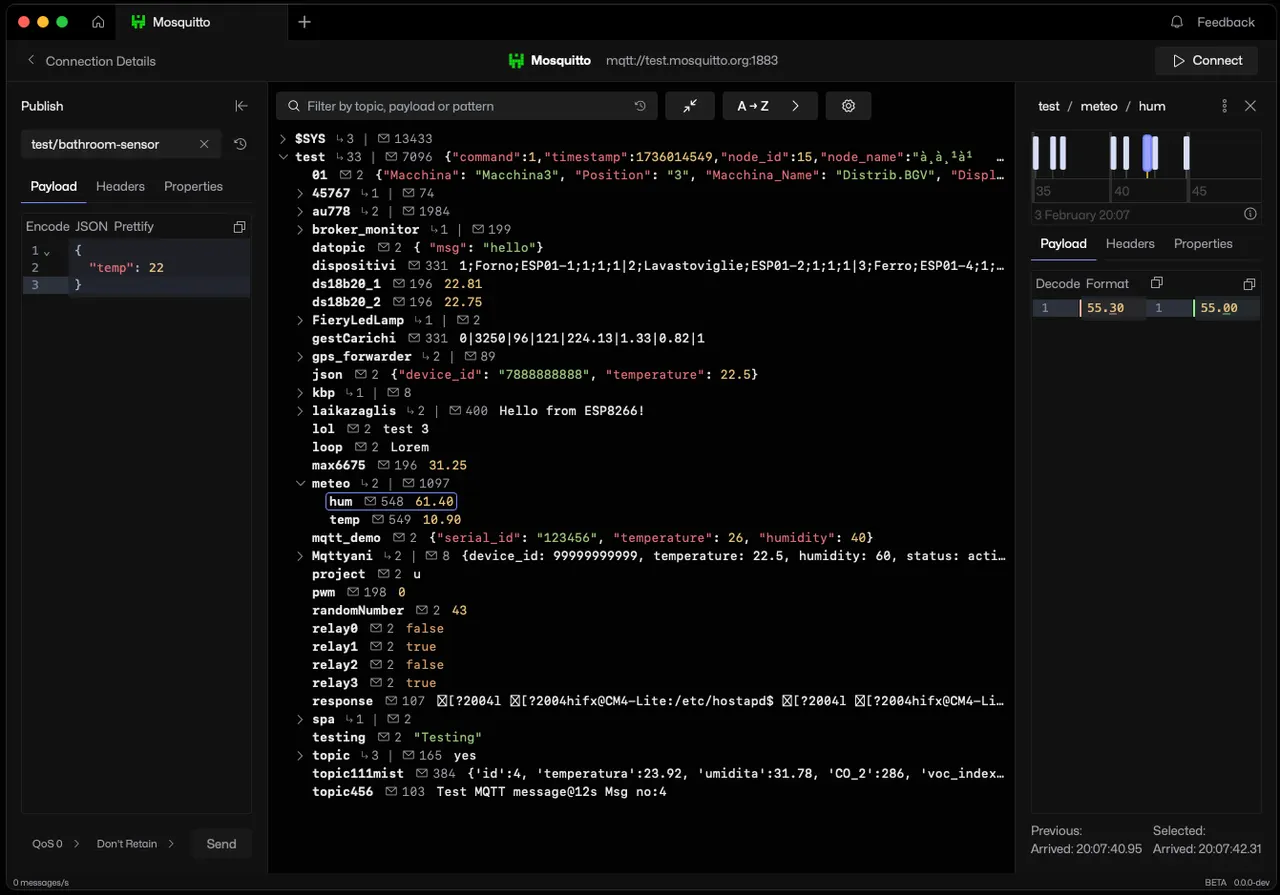The height and width of the screenshot is (895, 1280).
Task: Change the QoS 0 setting
Action: point(56,844)
